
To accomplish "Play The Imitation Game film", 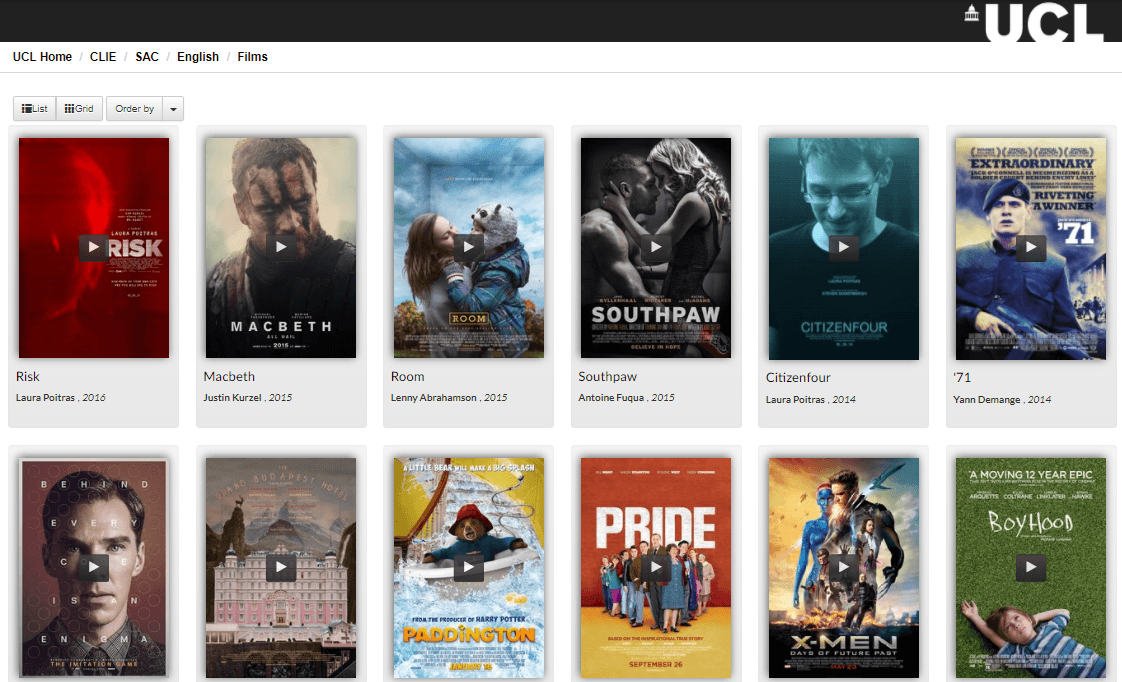I will pyautogui.click(x=94, y=567).
